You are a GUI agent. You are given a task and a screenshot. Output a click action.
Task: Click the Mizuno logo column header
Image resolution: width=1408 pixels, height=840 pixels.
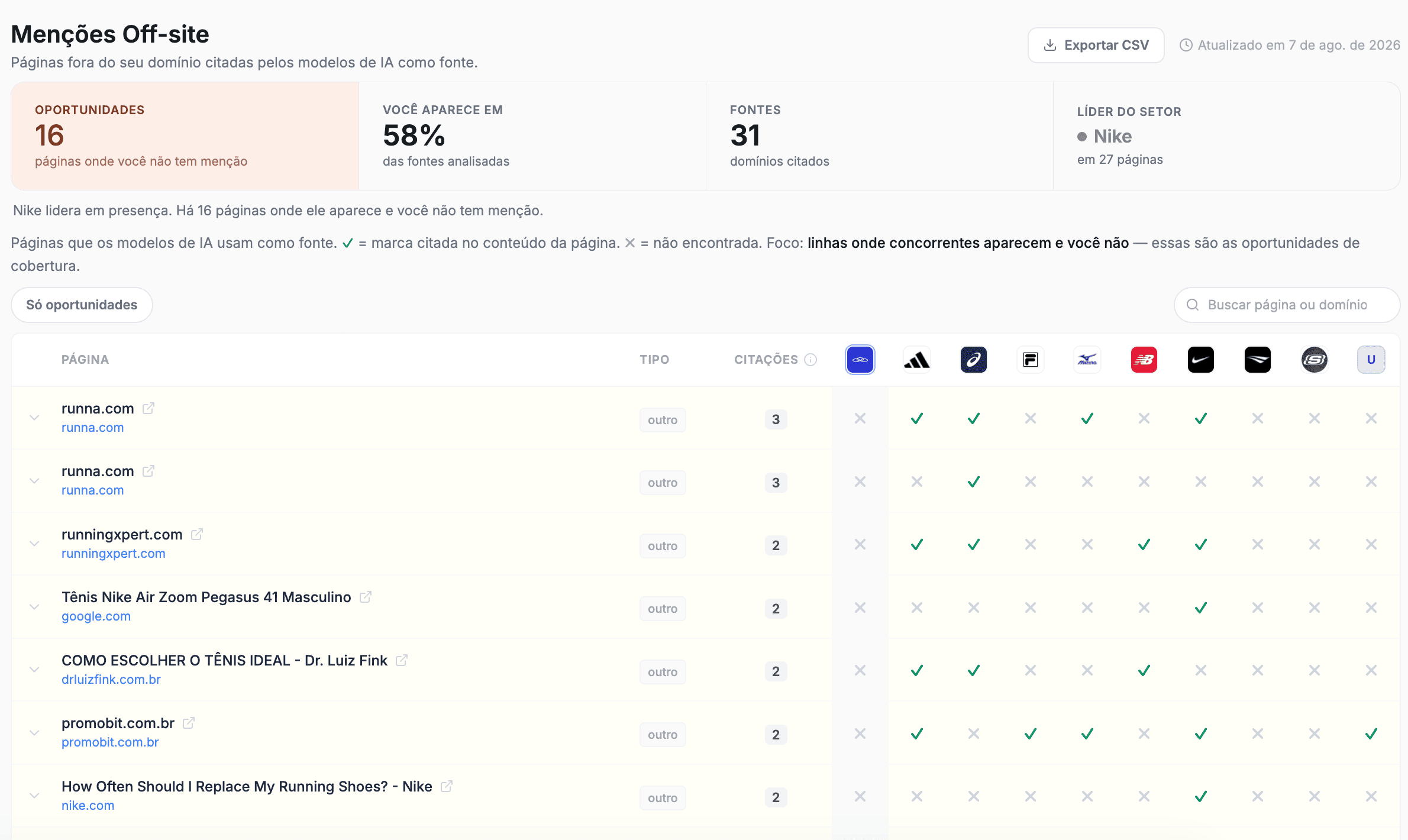click(x=1087, y=360)
